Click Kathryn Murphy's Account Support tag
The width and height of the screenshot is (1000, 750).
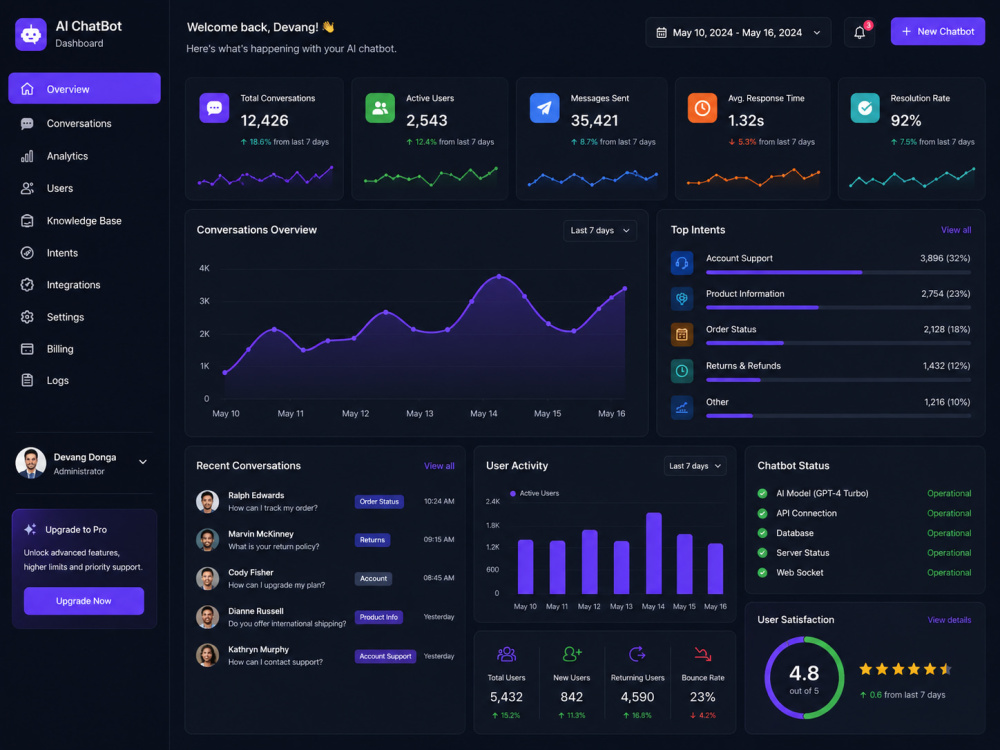(385, 656)
